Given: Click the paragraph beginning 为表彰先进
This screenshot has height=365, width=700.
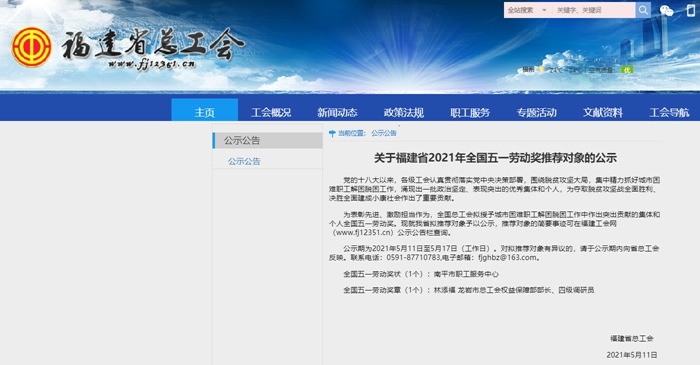Looking at the screenshot, I should (x=494, y=224).
